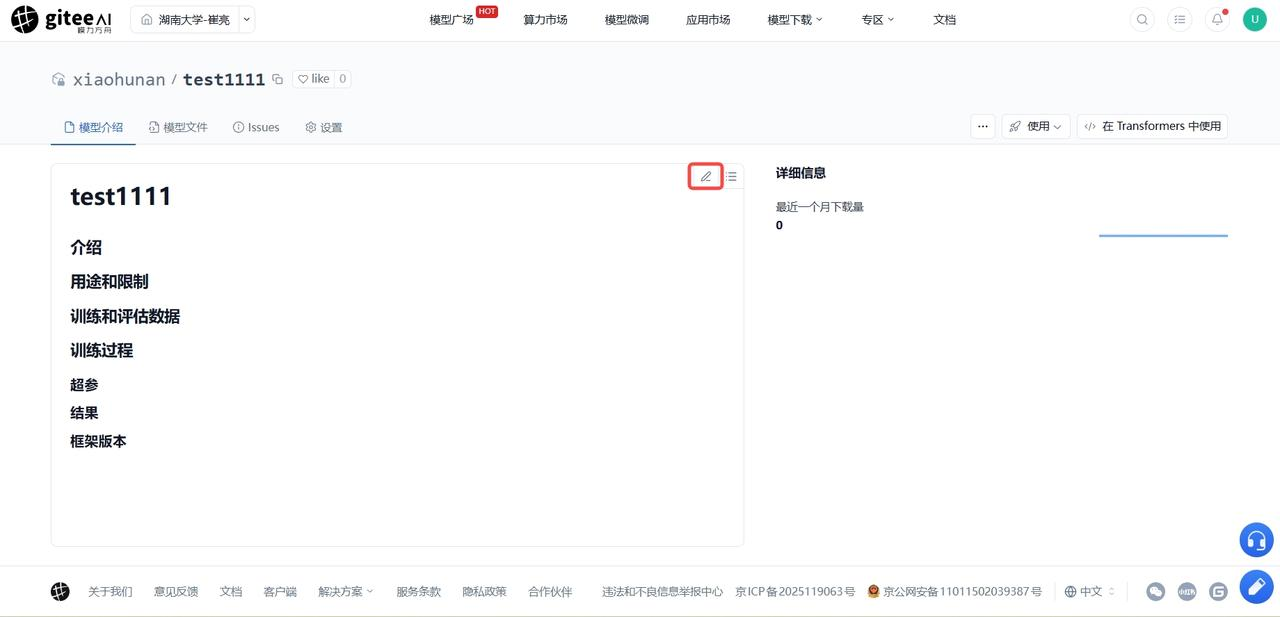Image resolution: width=1280 pixels, height=617 pixels.
Task: Open the table of contents list icon
Action: [731, 176]
